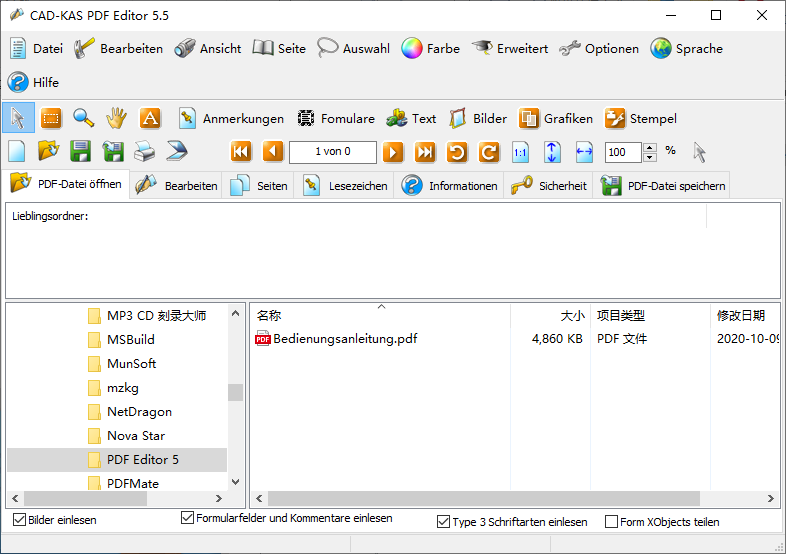Screen dimensions: 786x554
Task: Open Anmerkungen annotations tools
Action: pyautogui.click(x=231, y=119)
